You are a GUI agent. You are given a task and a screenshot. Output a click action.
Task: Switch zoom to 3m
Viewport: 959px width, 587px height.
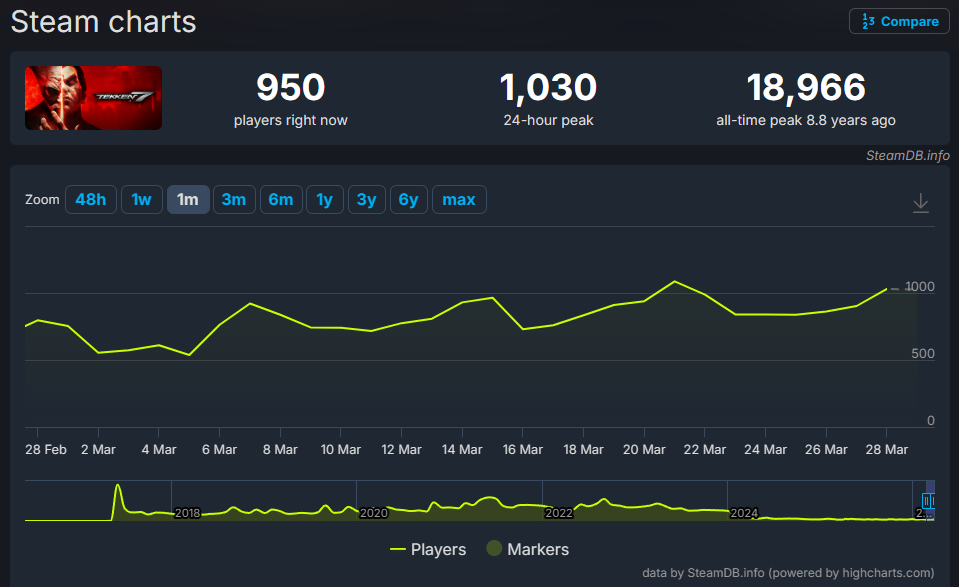pyautogui.click(x=234, y=199)
